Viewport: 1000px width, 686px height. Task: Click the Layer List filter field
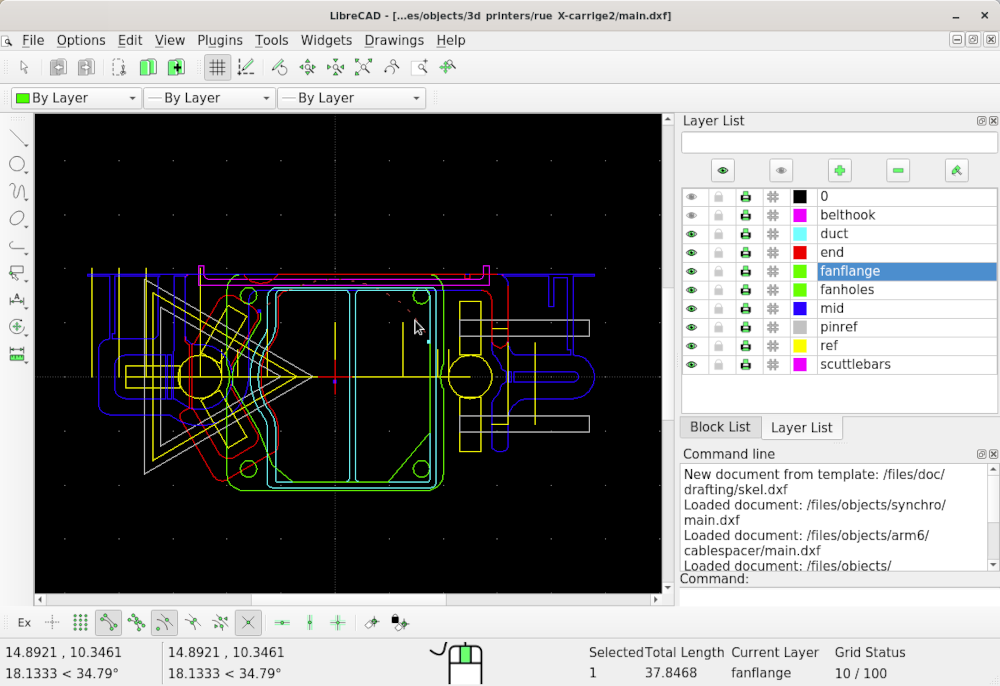[x=838, y=142]
